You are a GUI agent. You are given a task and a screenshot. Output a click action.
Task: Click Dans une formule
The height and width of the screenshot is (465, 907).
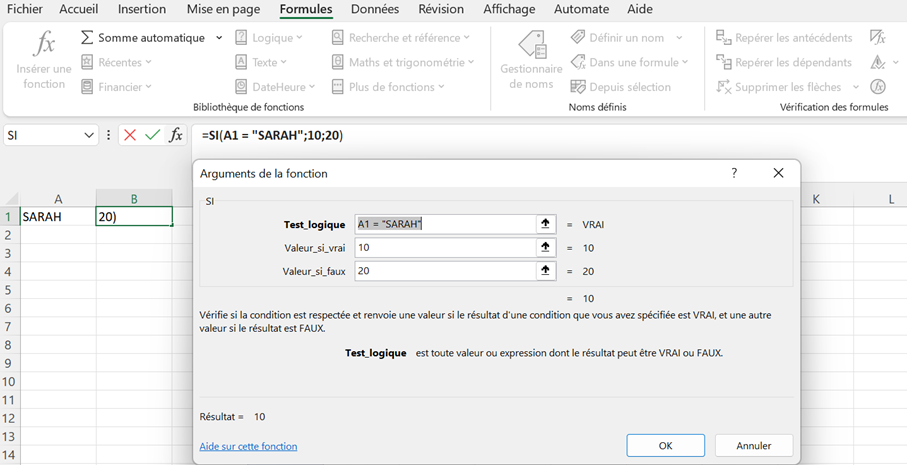(x=629, y=62)
